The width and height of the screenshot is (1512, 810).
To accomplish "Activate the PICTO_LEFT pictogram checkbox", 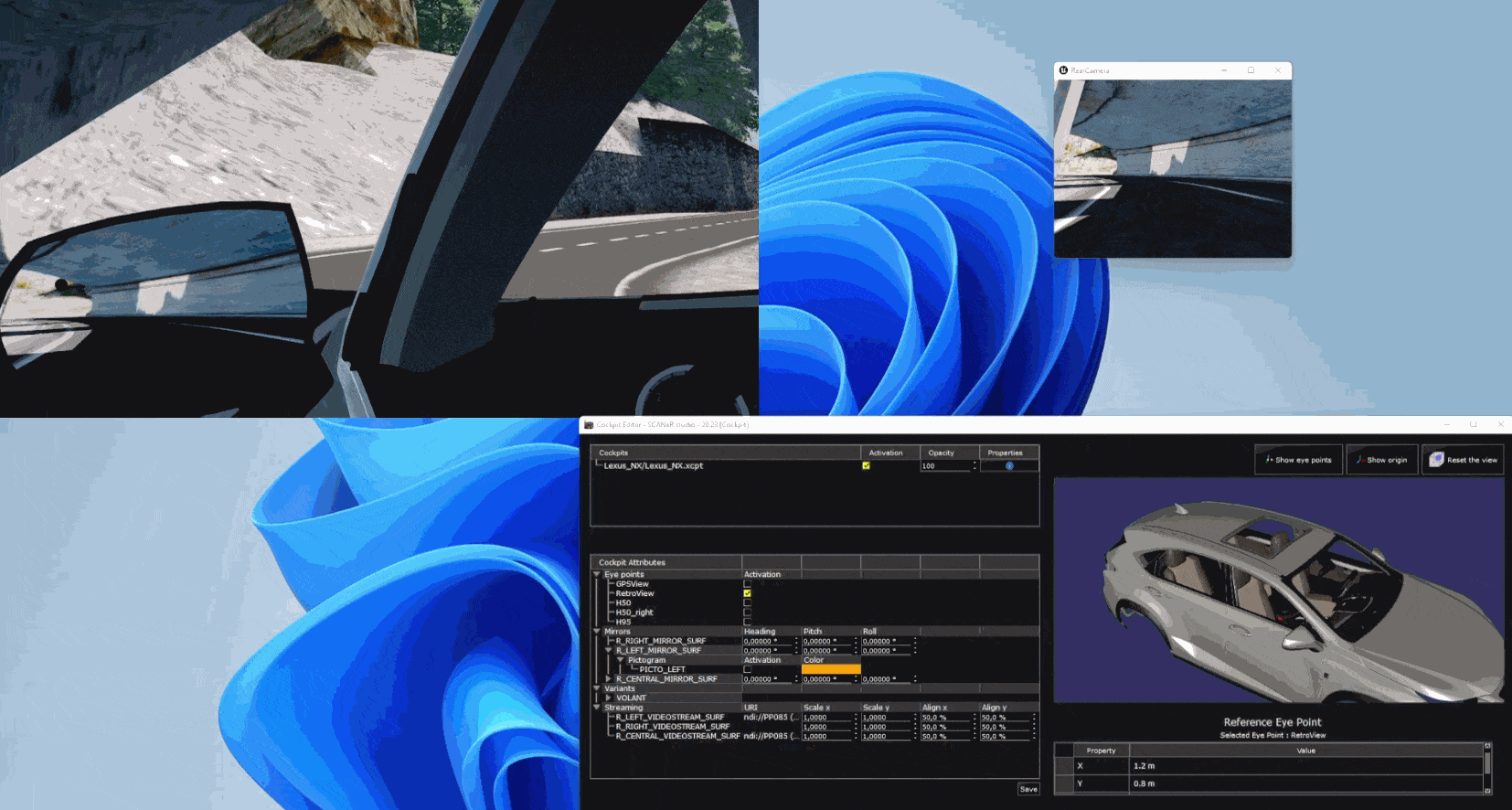I will pos(747,669).
